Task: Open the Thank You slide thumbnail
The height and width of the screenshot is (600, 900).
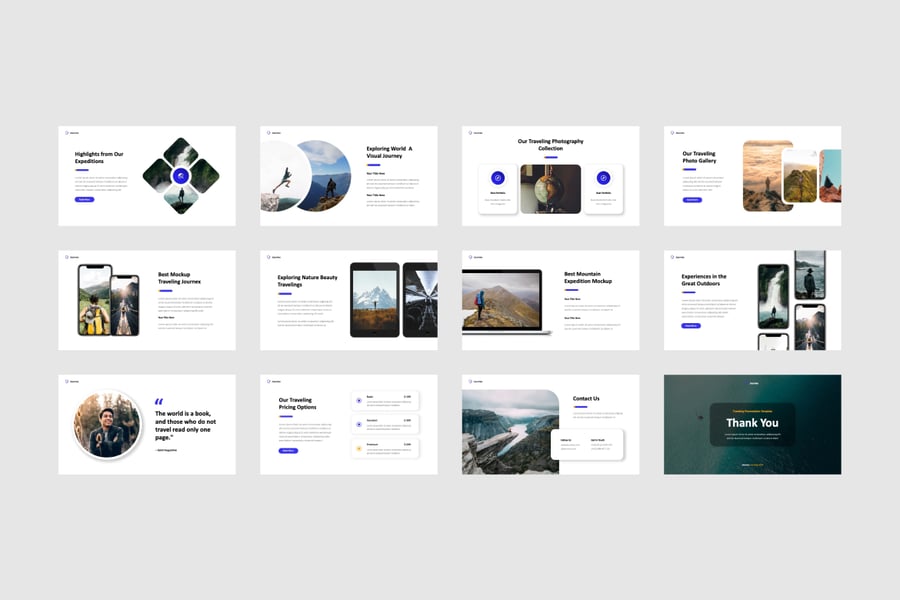Action: [752, 424]
